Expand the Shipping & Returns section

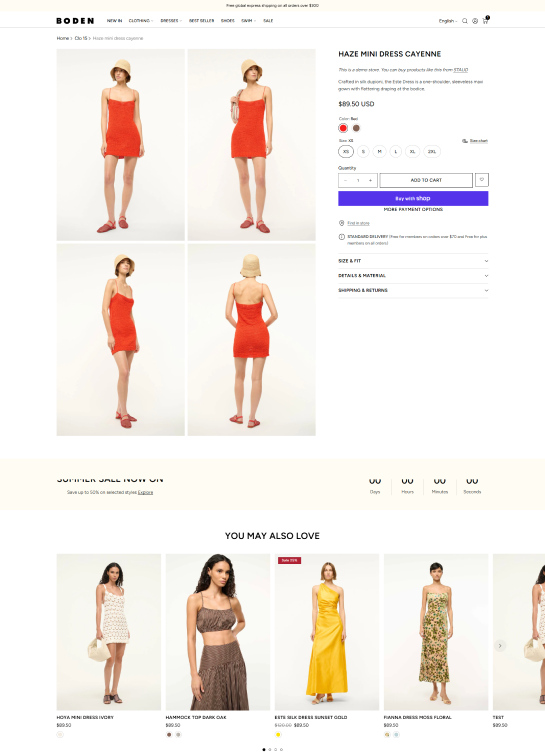coord(413,291)
